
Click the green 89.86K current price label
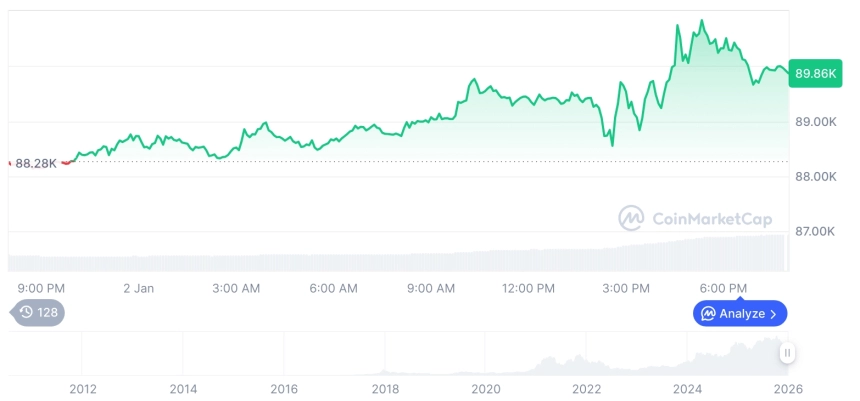pyautogui.click(x=815, y=73)
